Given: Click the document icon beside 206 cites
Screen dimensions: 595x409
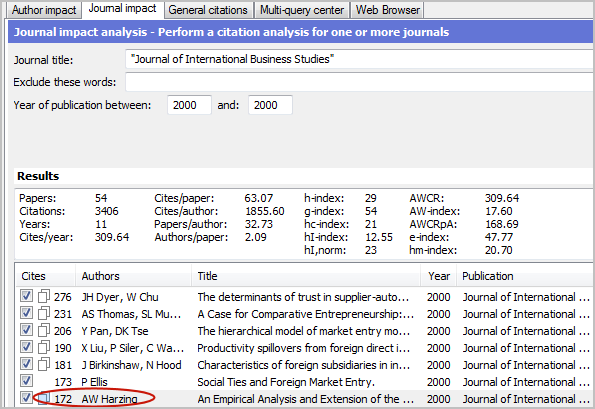Looking at the screenshot, I should pyautogui.click(x=44, y=330).
